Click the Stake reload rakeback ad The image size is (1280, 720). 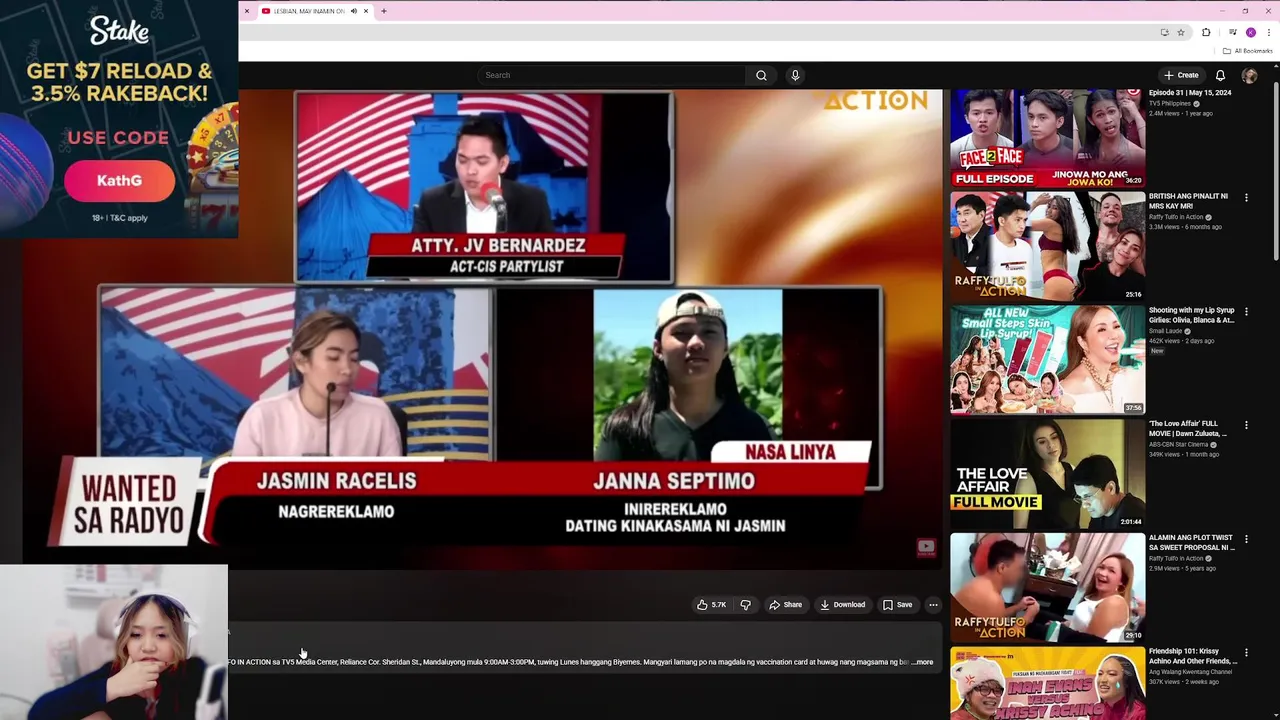tap(119, 119)
